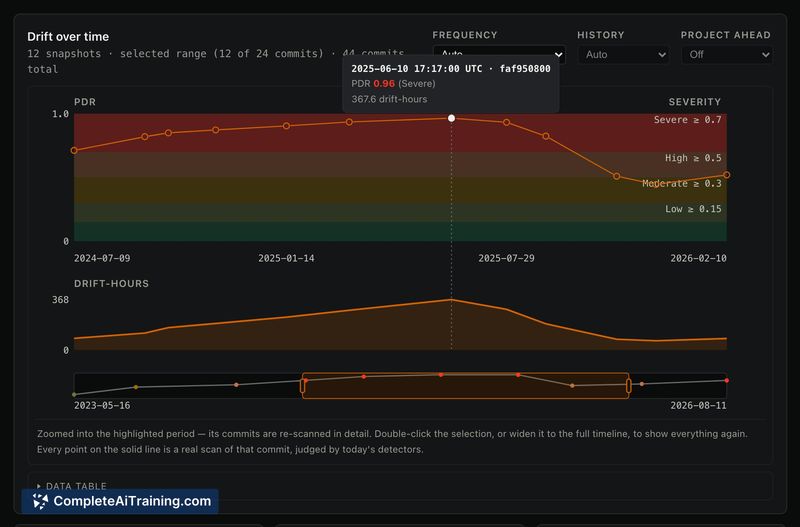Image resolution: width=800 pixels, height=527 pixels.
Task: Open the Project Ahead dropdown set to Off
Action: (x=727, y=55)
